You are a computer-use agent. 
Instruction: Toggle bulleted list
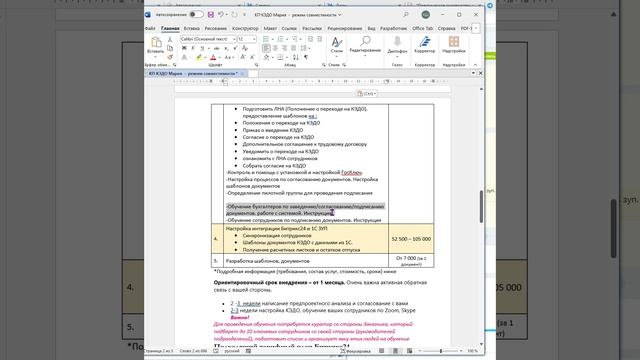266,39
